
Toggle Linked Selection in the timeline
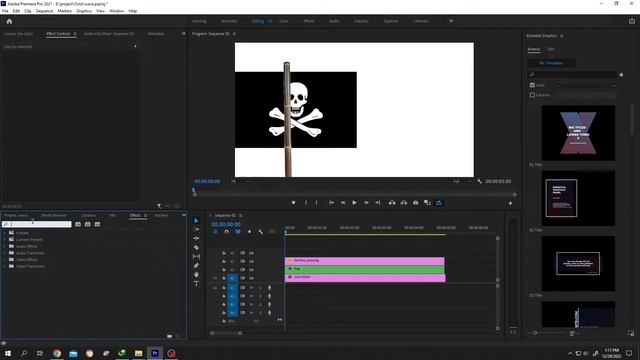(238, 232)
